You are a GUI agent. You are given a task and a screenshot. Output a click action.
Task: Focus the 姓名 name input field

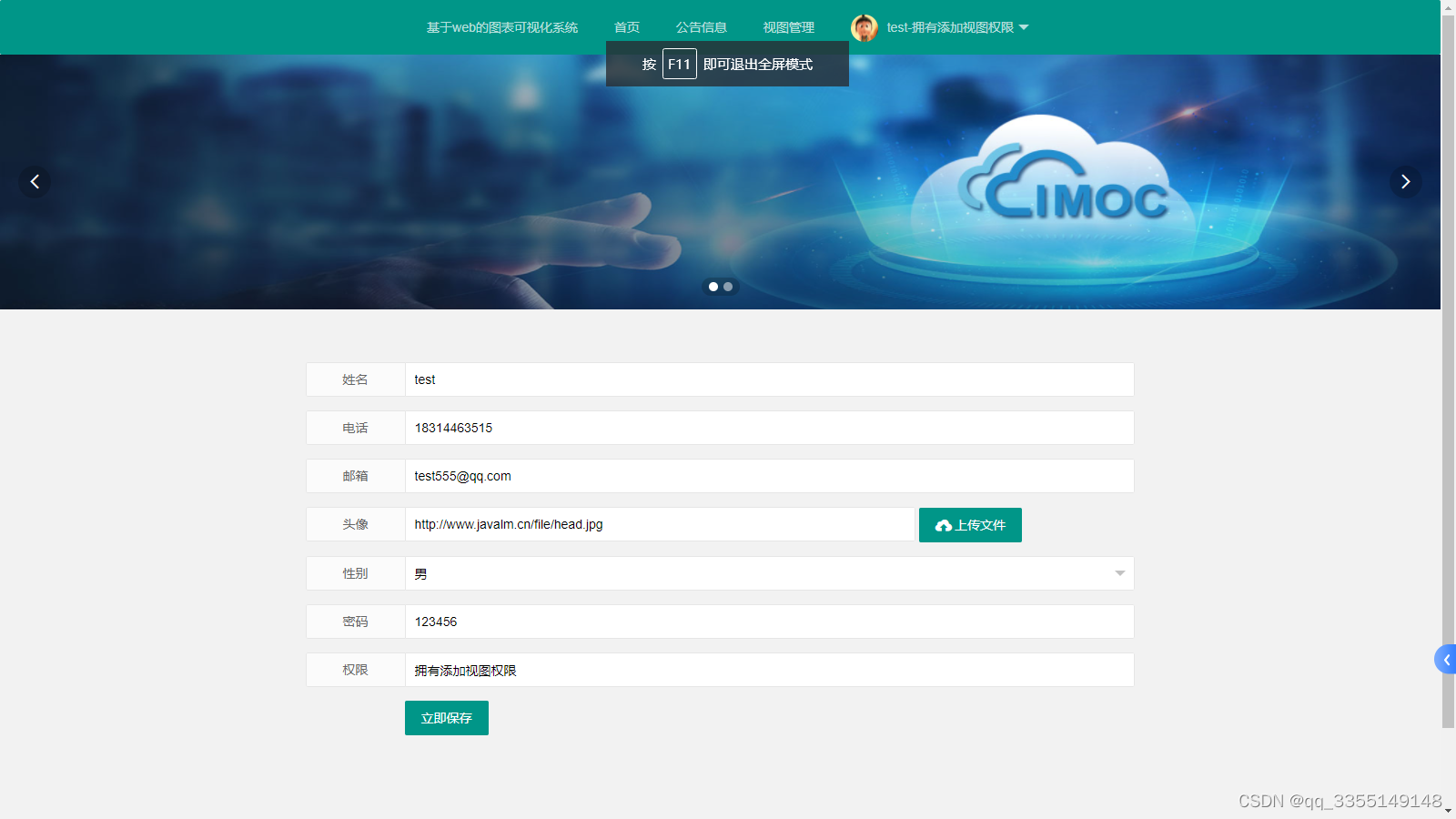click(770, 379)
